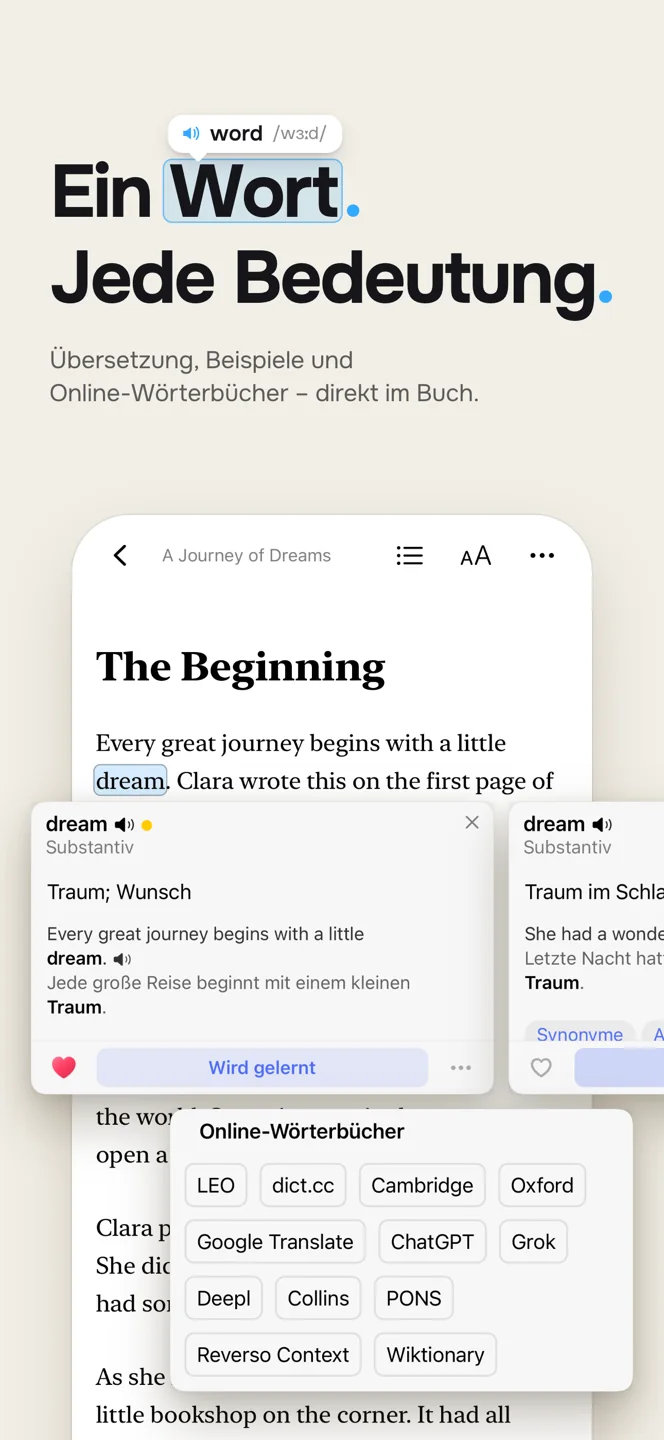The height and width of the screenshot is (1440, 664).
Task: Open the table of contents list icon
Action: pos(409,555)
